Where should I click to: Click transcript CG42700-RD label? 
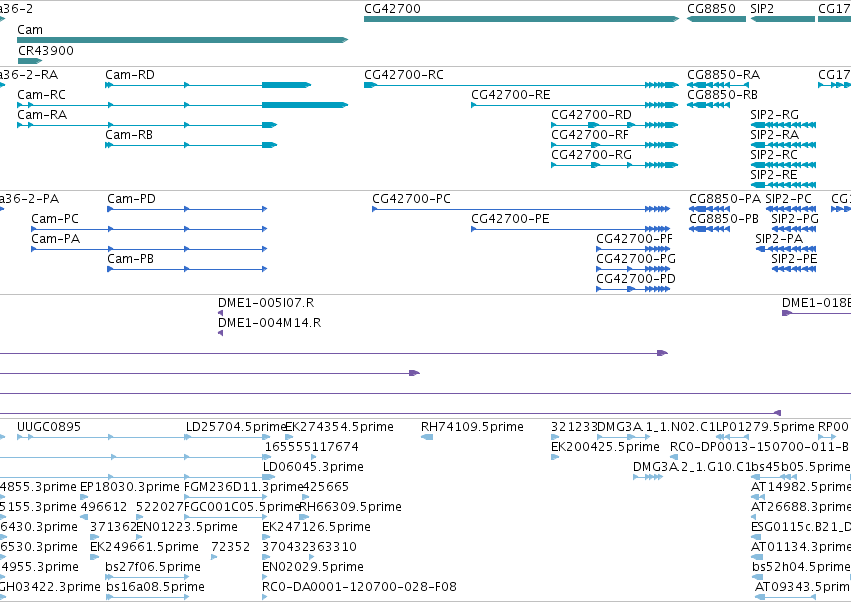[592, 115]
